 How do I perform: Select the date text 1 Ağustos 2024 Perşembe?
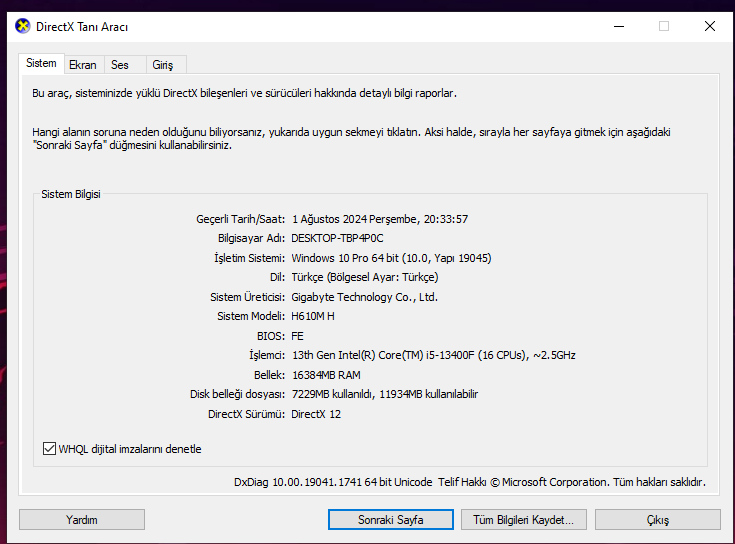coord(354,219)
